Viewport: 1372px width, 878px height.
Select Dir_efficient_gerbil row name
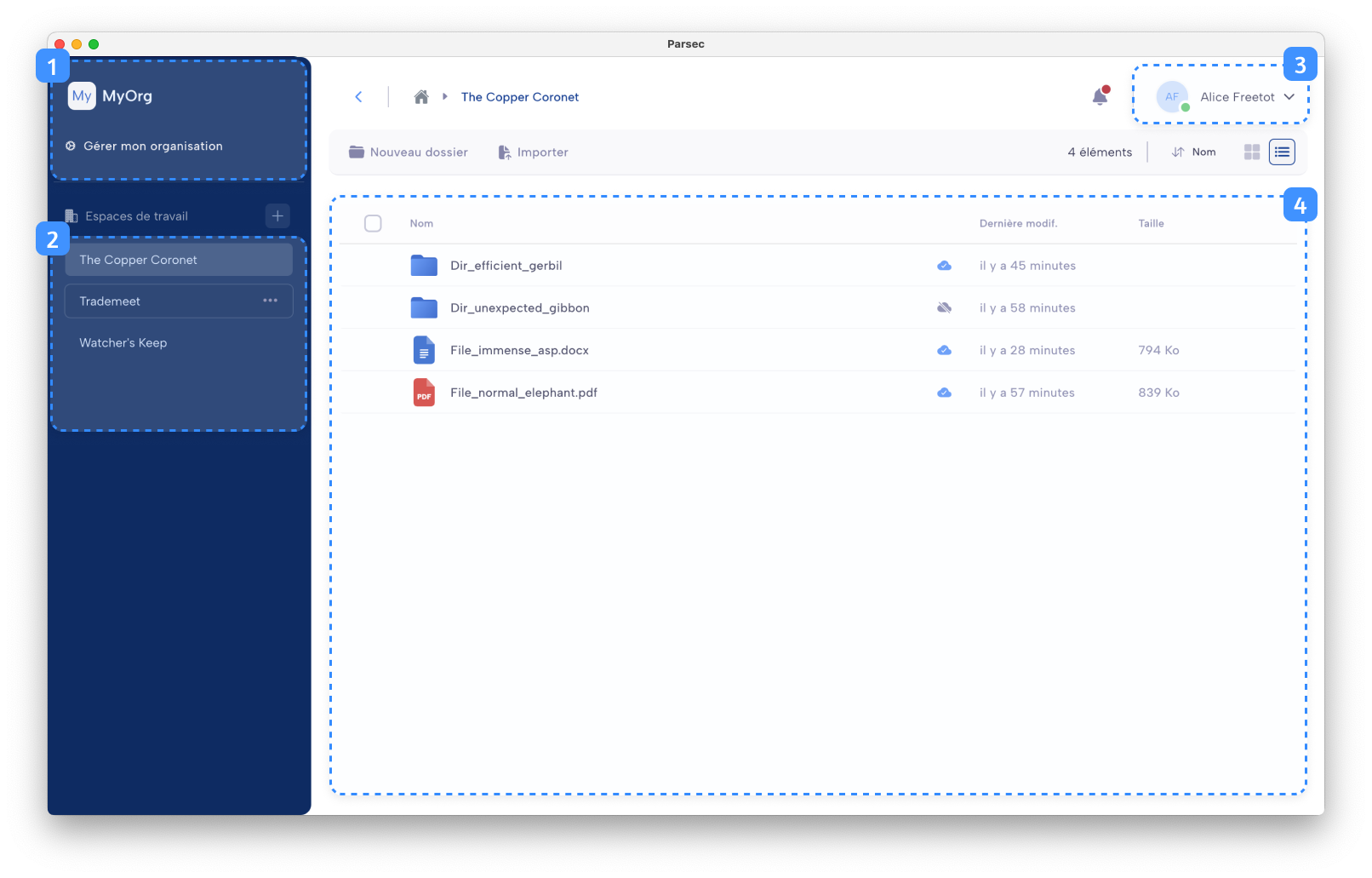506,266
